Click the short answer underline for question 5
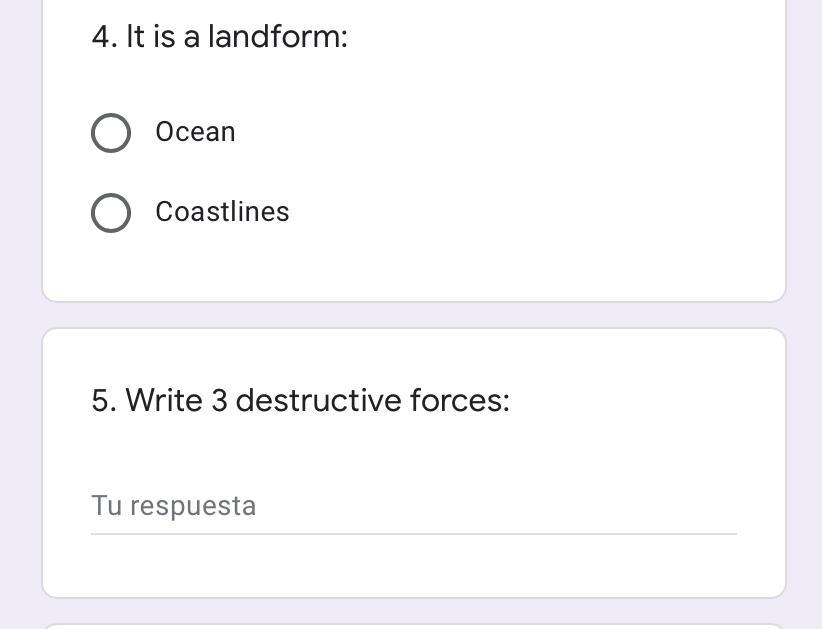 tap(413, 533)
